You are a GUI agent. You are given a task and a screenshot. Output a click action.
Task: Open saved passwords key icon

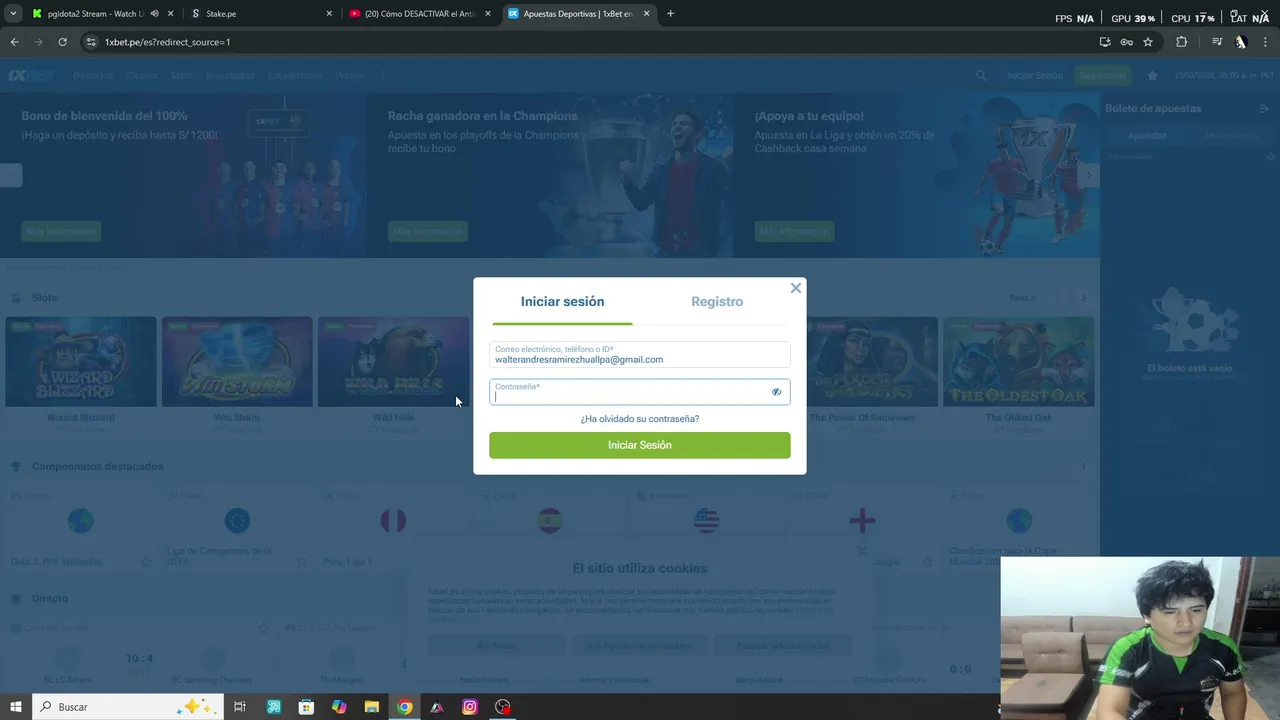point(1126,42)
